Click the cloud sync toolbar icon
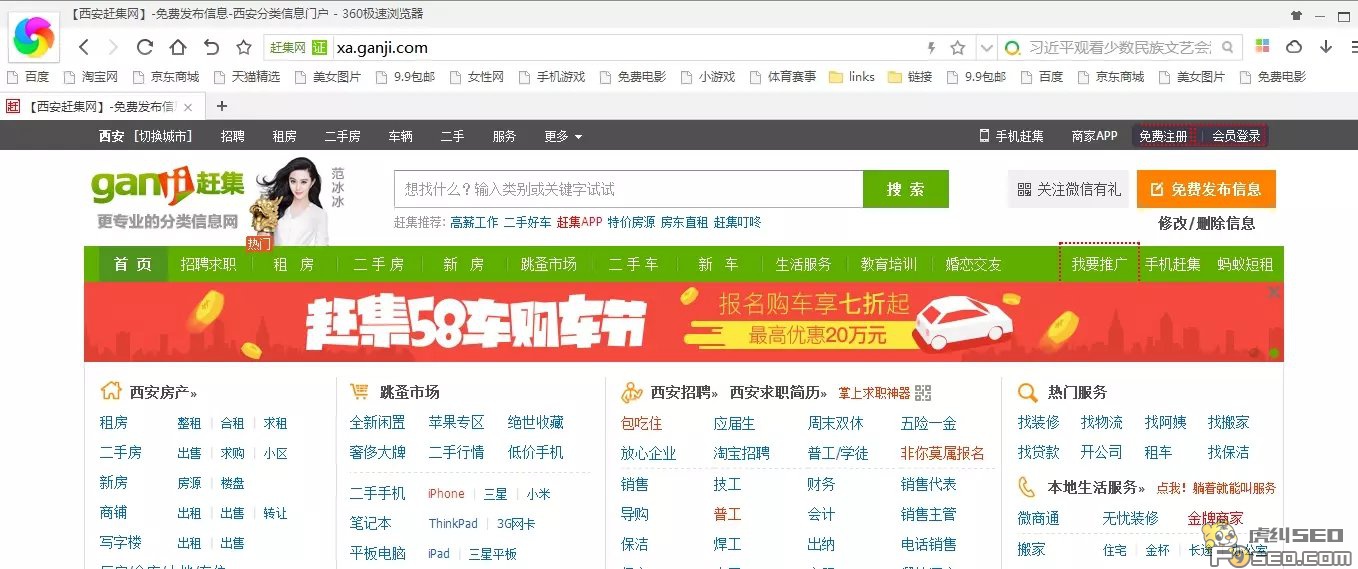The height and width of the screenshot is (569, 1358). (1294, 47)
